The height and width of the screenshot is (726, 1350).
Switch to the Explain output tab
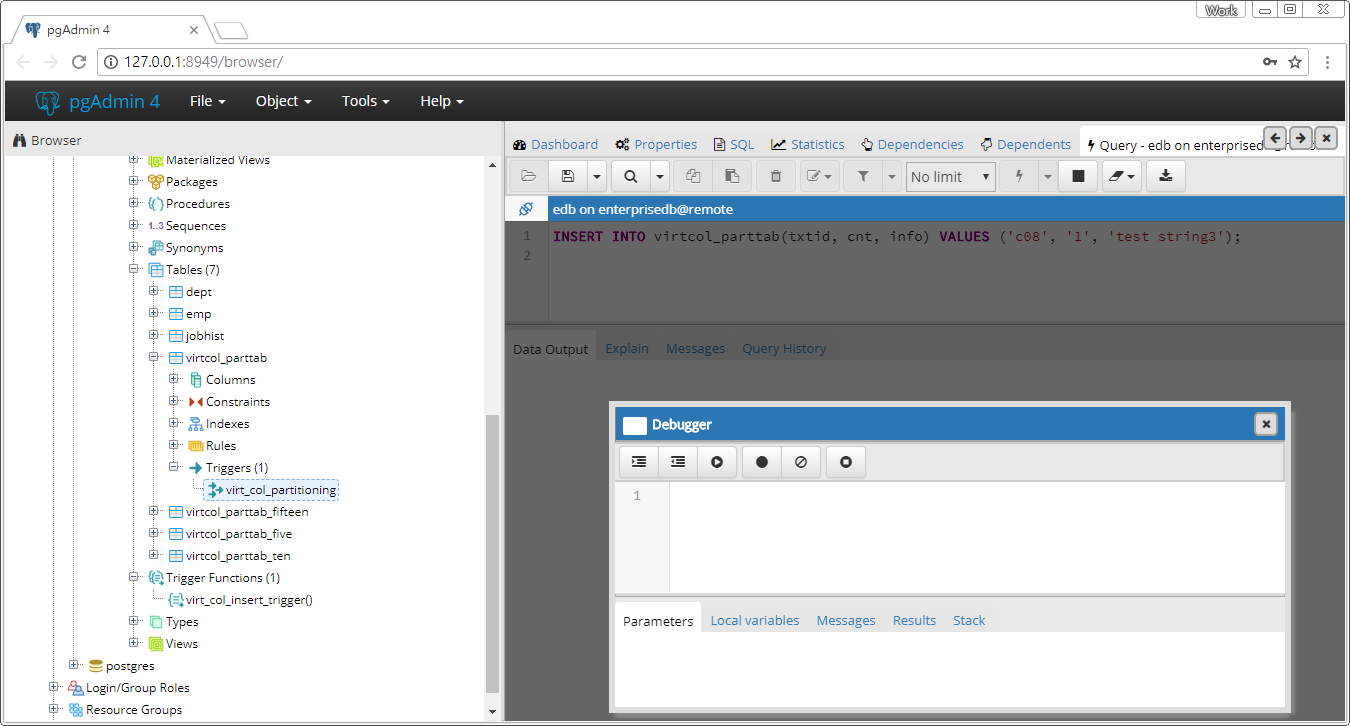point(627,348)
